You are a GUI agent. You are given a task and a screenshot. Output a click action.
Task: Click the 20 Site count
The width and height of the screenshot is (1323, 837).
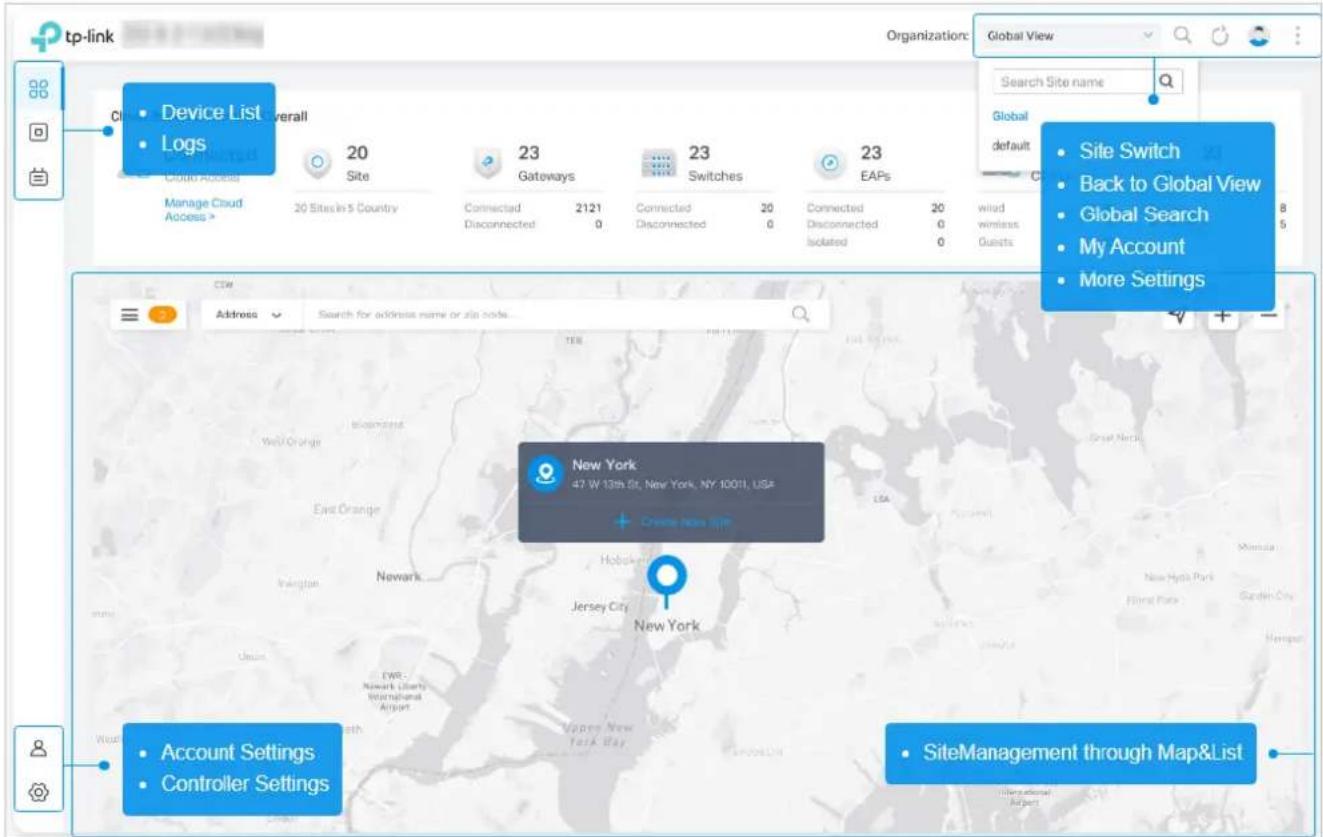[x=358, y=152]
